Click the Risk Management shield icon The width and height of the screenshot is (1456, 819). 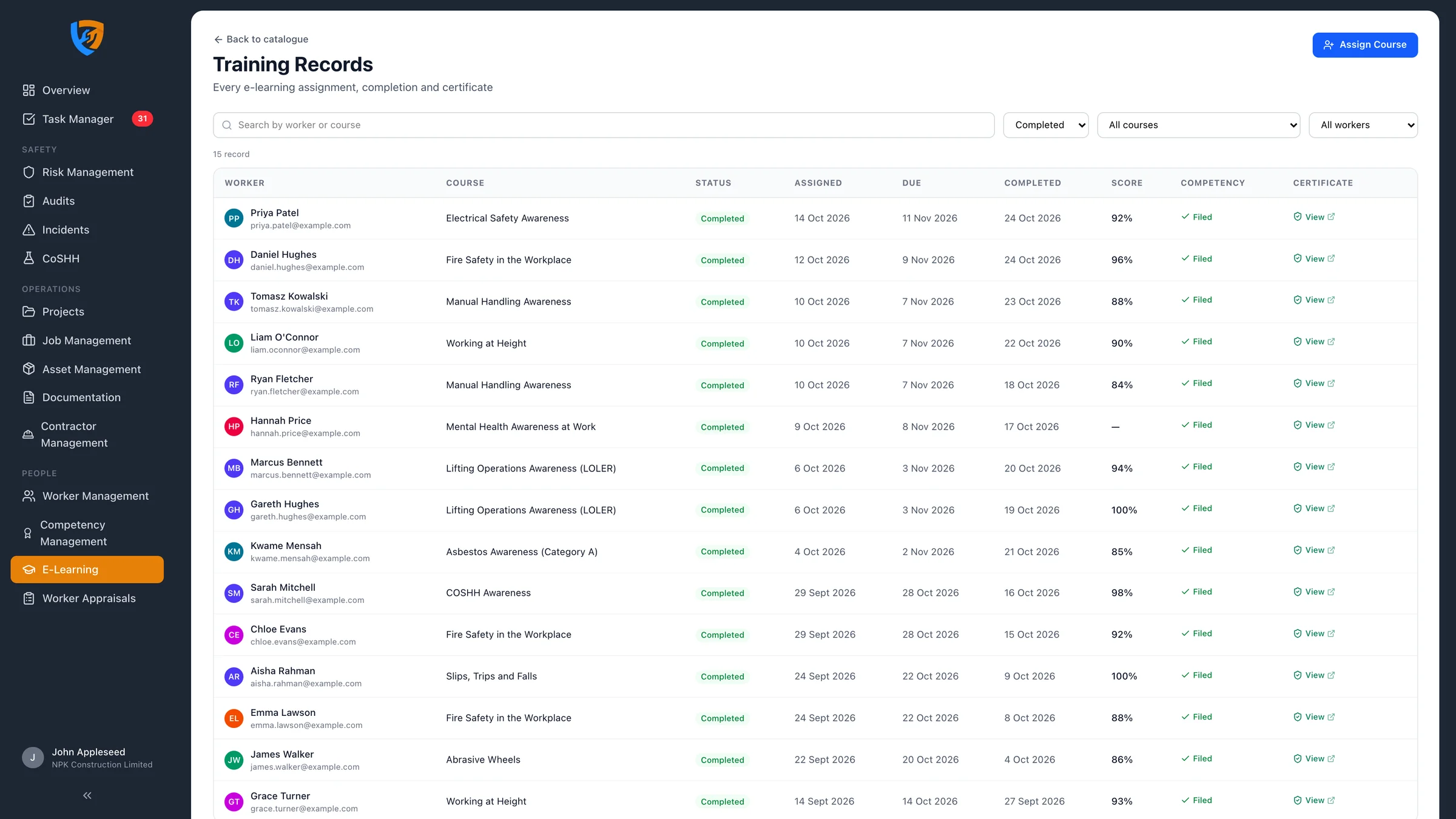click(x=29, y=172)
